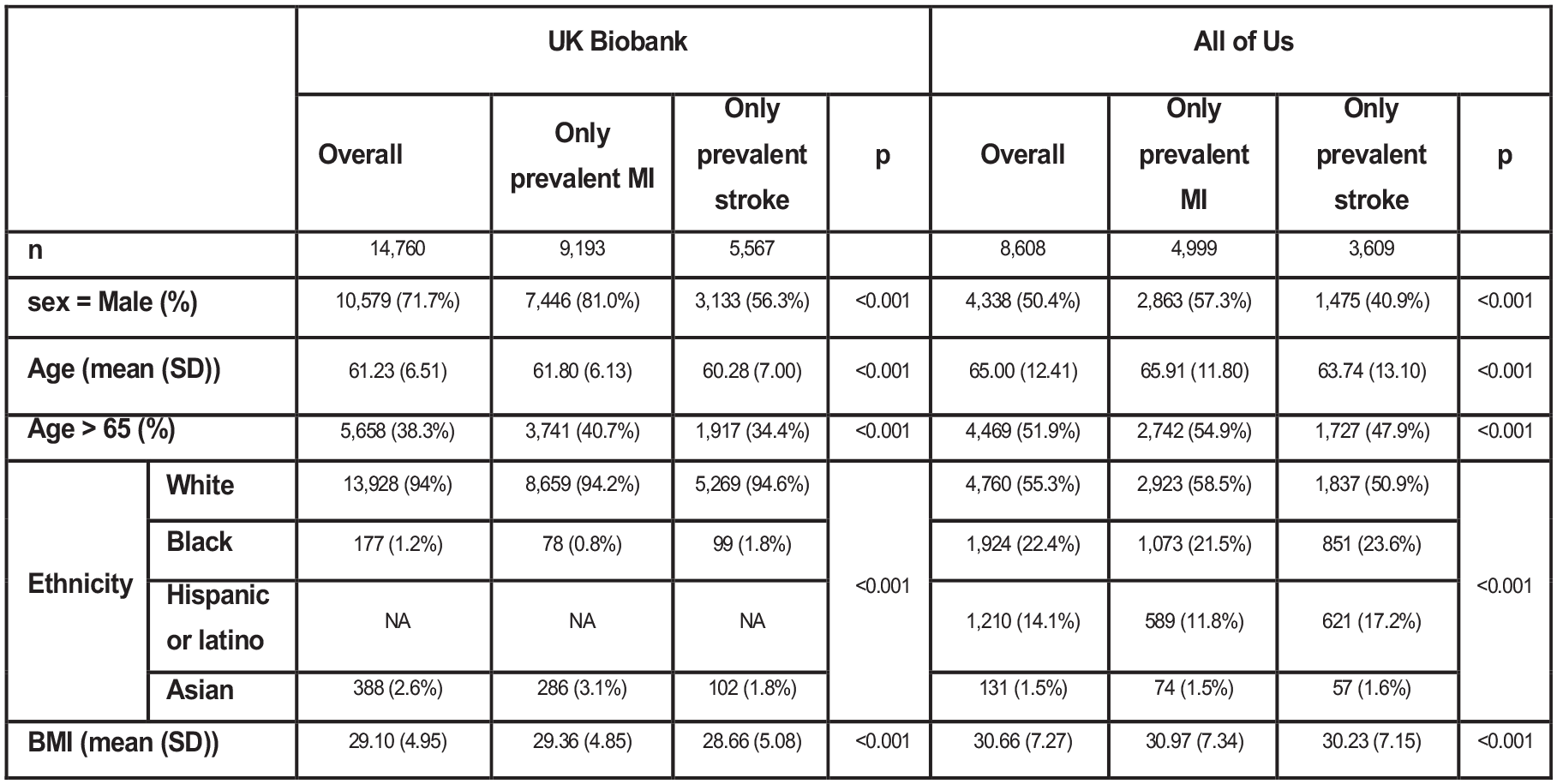
Task: Click the UK Biobank 'Only prevalent MI' header
Action: [582, 156]
